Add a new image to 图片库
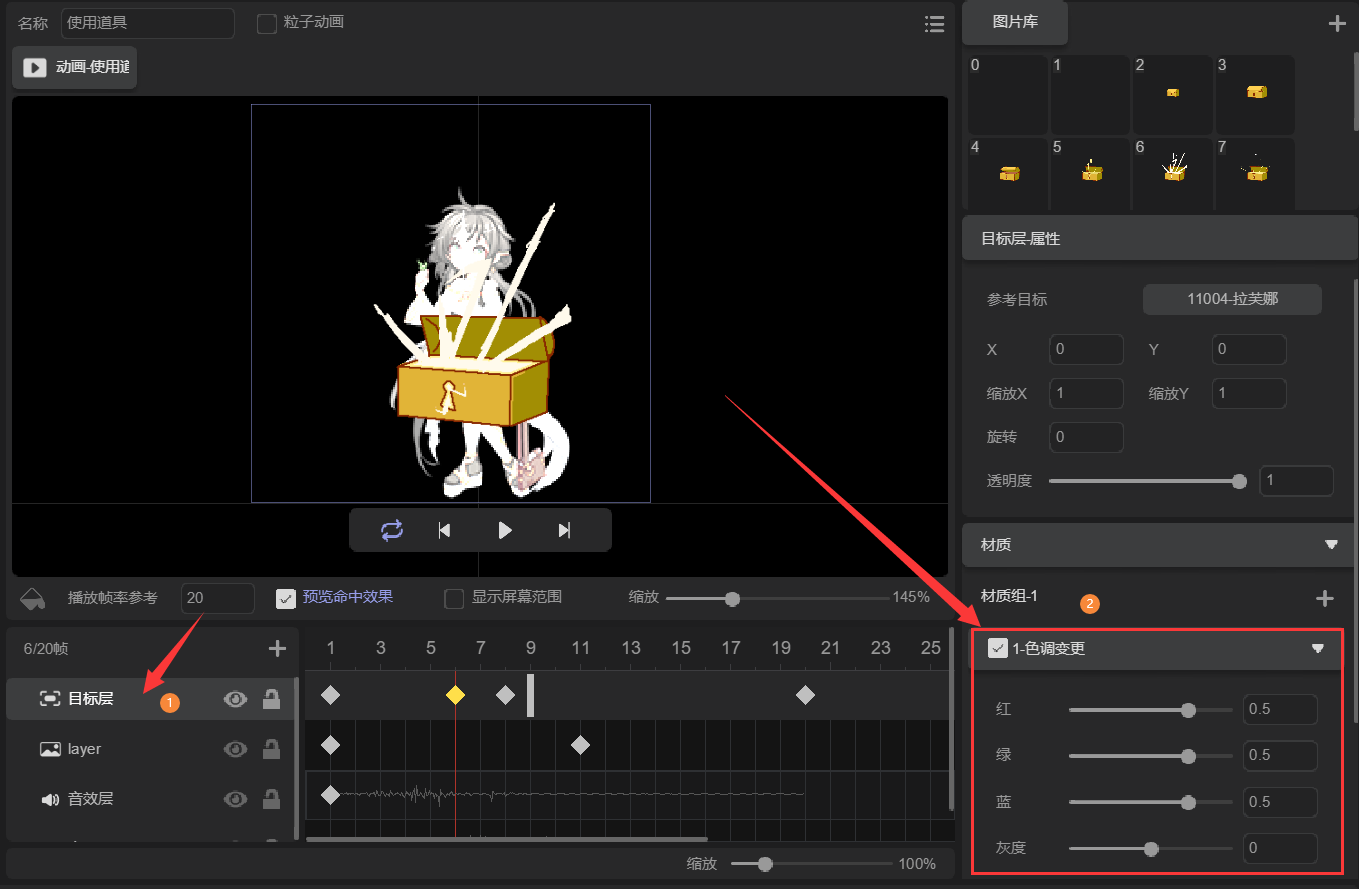 click(x=1337, y=24)
